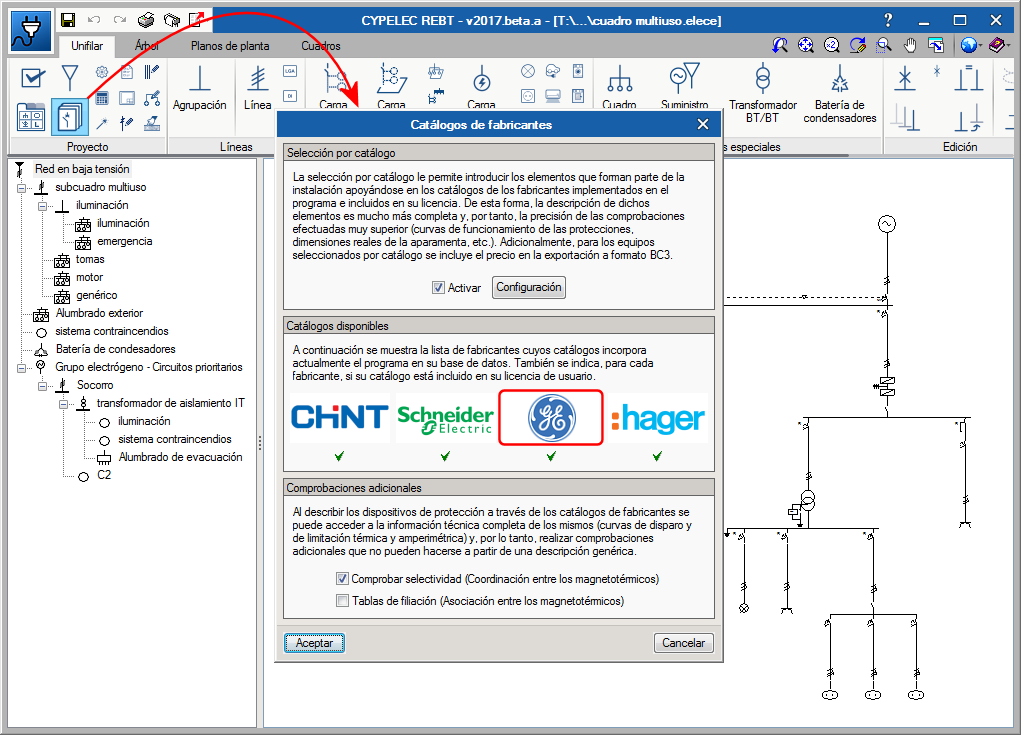Switch to the Árbol tab
Screen dimensions: 1021x735
tap(147, 46)
